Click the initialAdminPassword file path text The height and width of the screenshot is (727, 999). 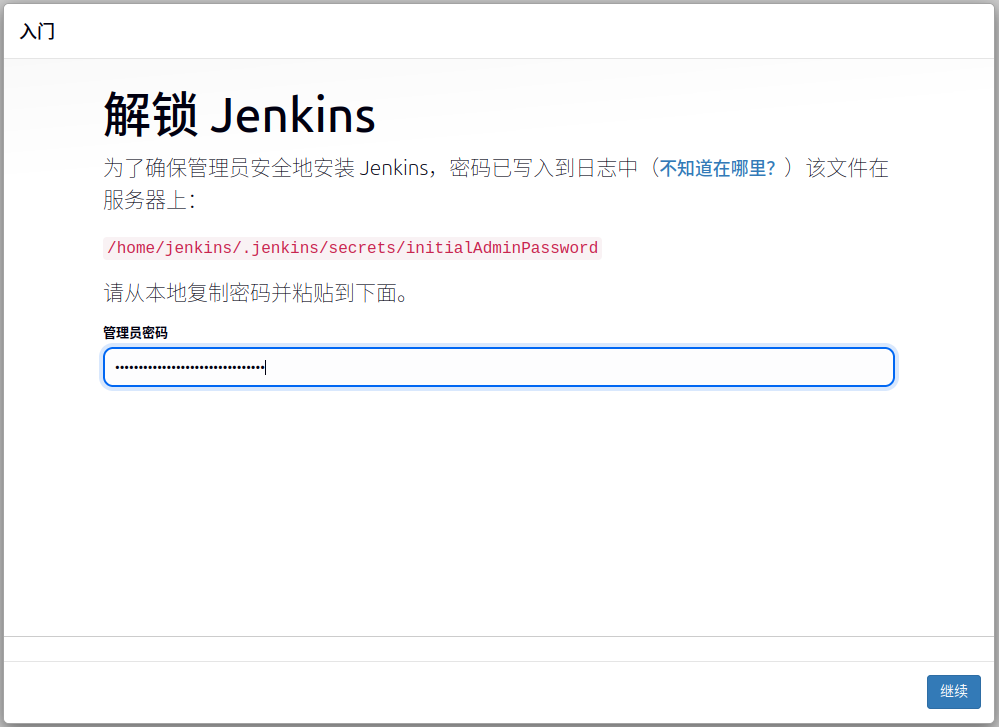point(352,248)
